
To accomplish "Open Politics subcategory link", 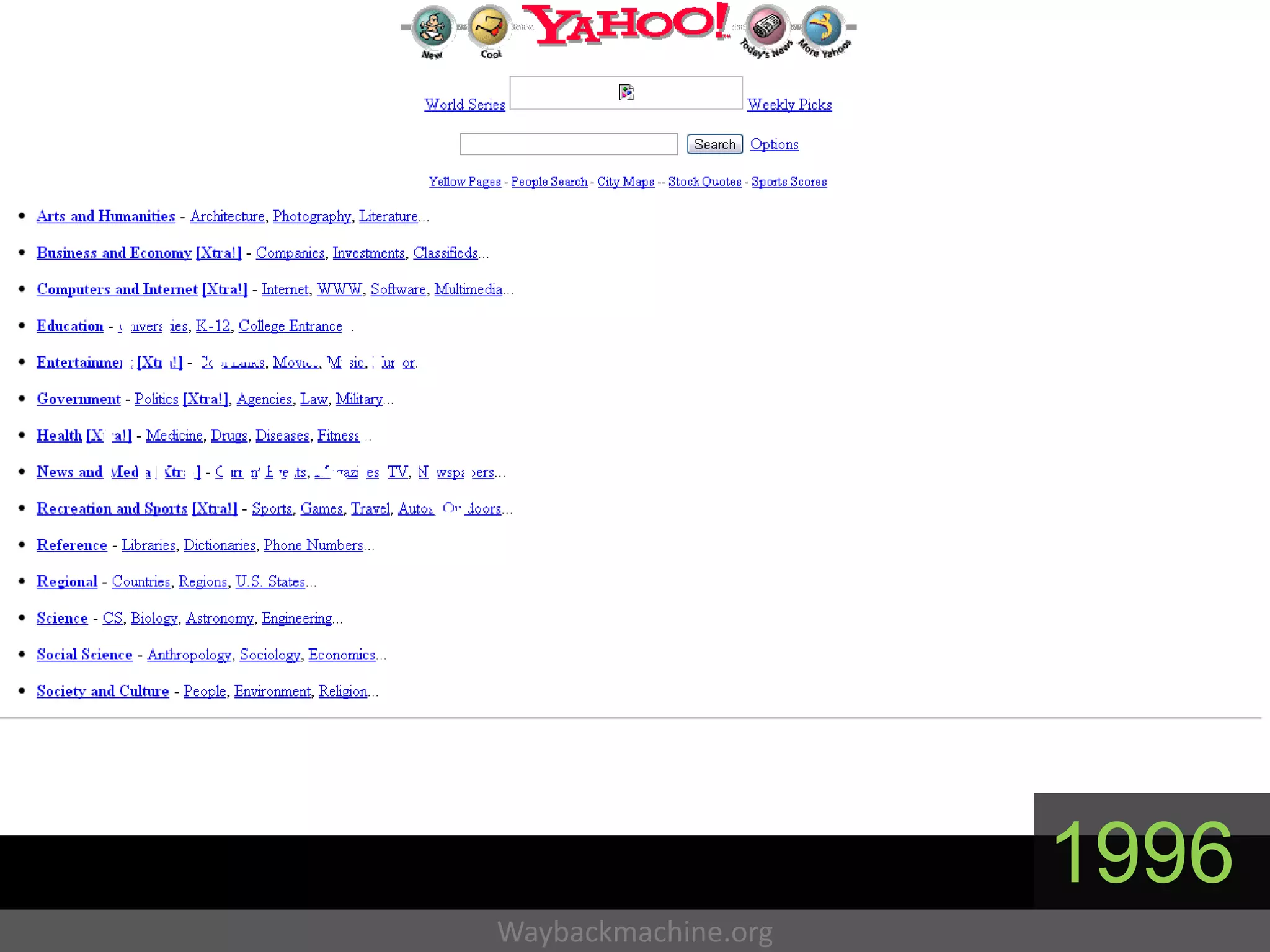I will point(156,399).
